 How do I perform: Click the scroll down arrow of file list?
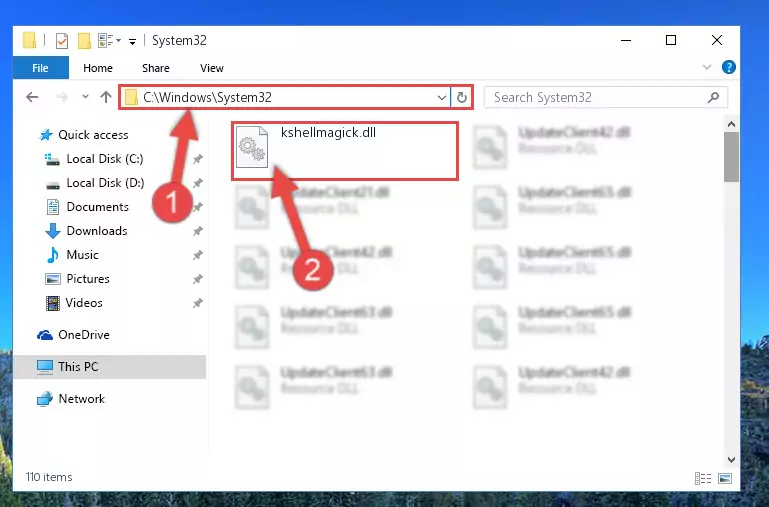coord(731,459)
